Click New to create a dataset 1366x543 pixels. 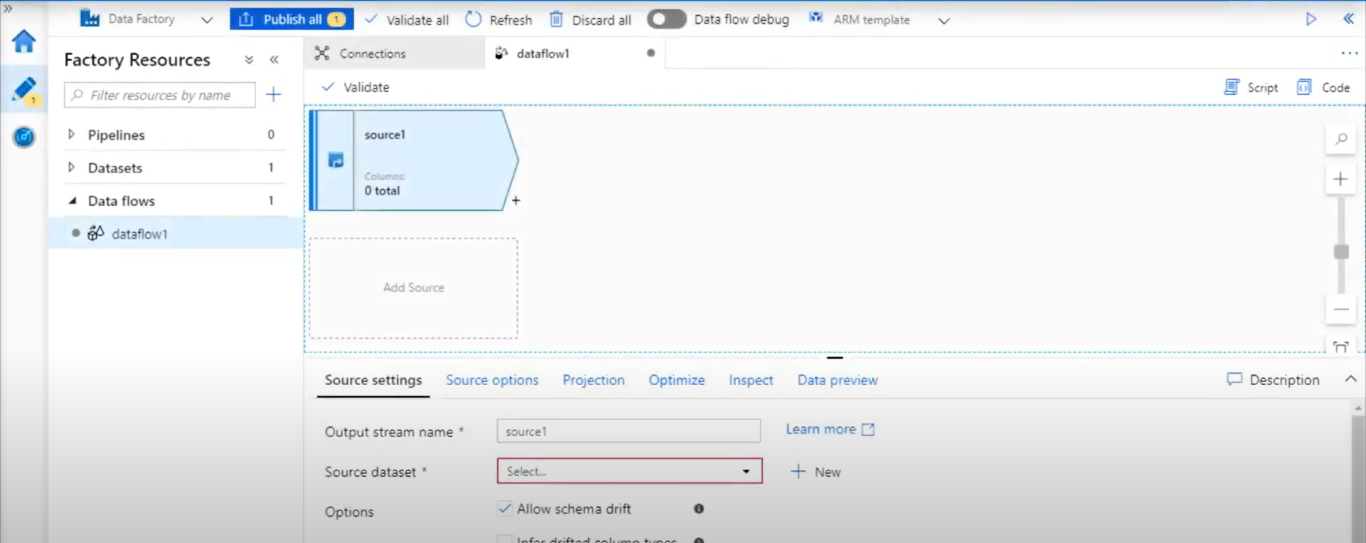[x=816, y=472]
